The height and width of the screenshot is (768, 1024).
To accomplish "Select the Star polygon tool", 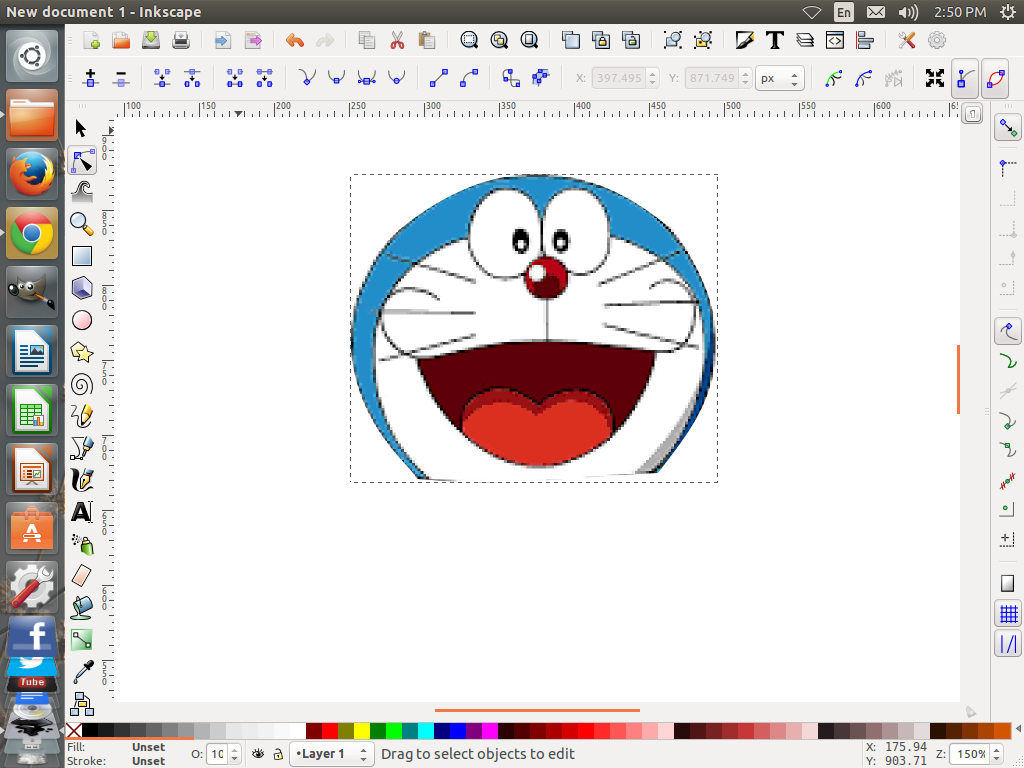I will [x=82, y=352].
